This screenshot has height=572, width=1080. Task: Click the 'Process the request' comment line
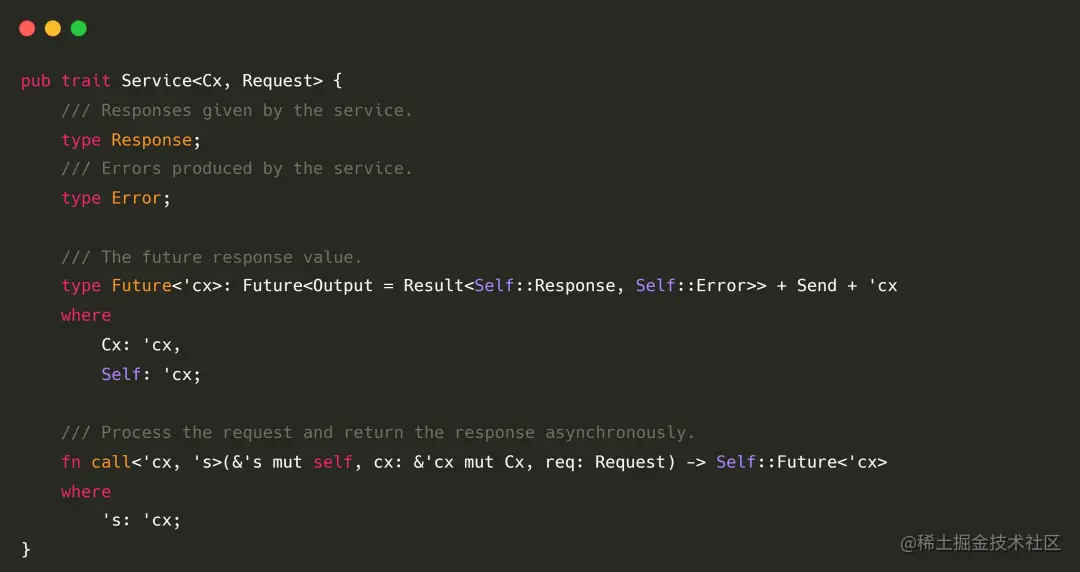[x=378, y=433]
